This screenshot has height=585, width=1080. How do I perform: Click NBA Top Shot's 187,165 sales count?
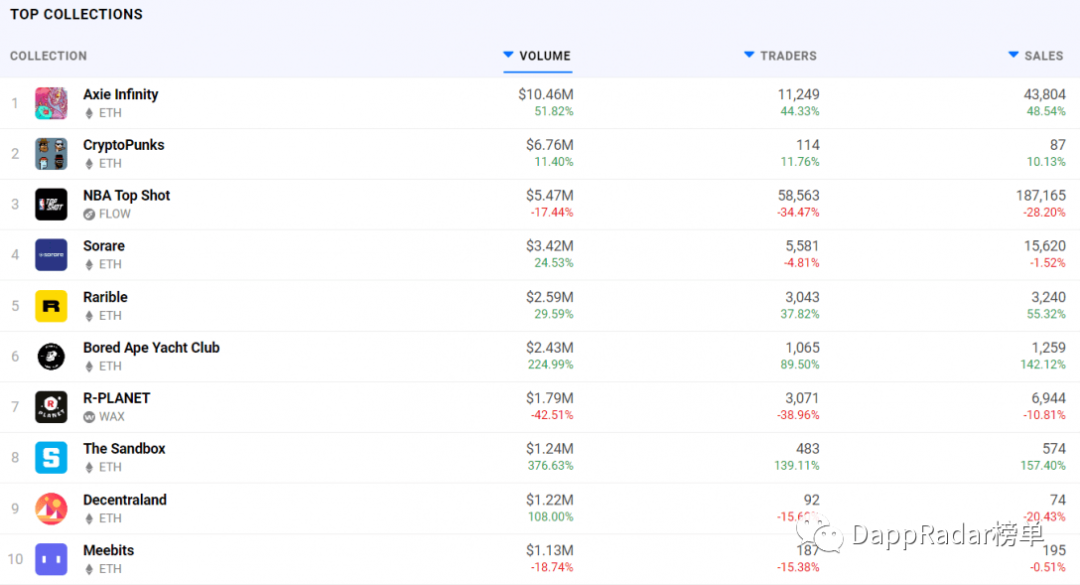pyautogui.click(x=1041, y=196)
